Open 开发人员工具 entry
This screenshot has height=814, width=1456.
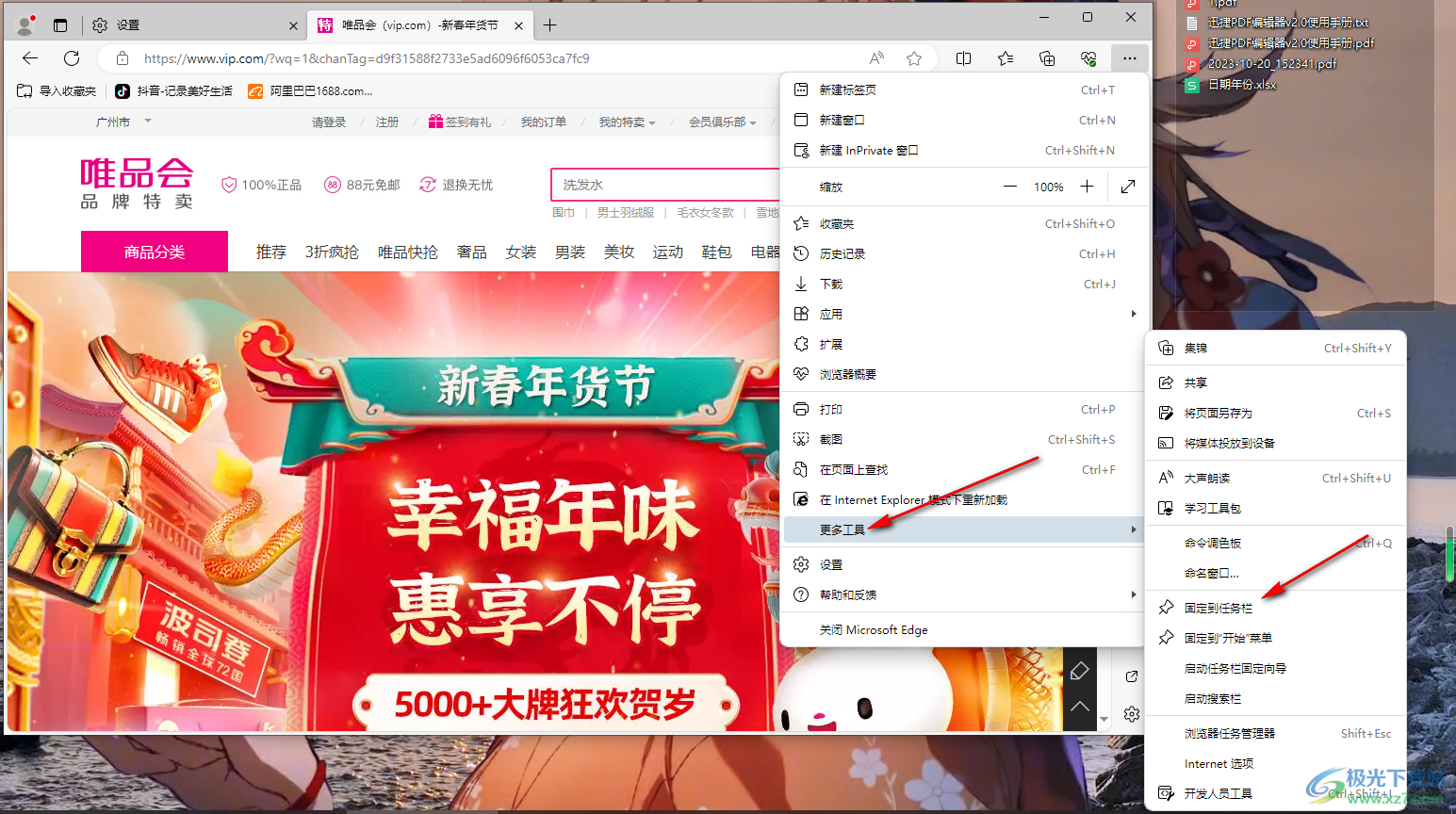(x=1275, y=793)
